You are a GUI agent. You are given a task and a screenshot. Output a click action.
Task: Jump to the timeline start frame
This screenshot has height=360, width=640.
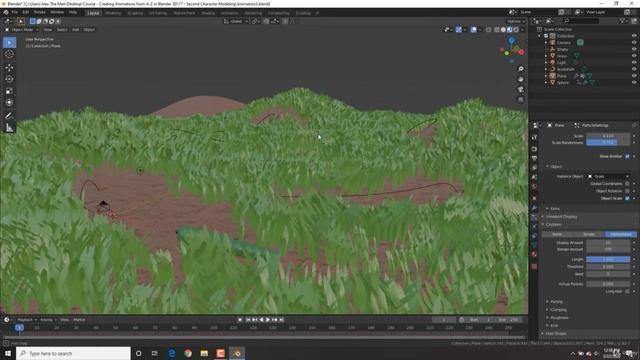(248, 320)
